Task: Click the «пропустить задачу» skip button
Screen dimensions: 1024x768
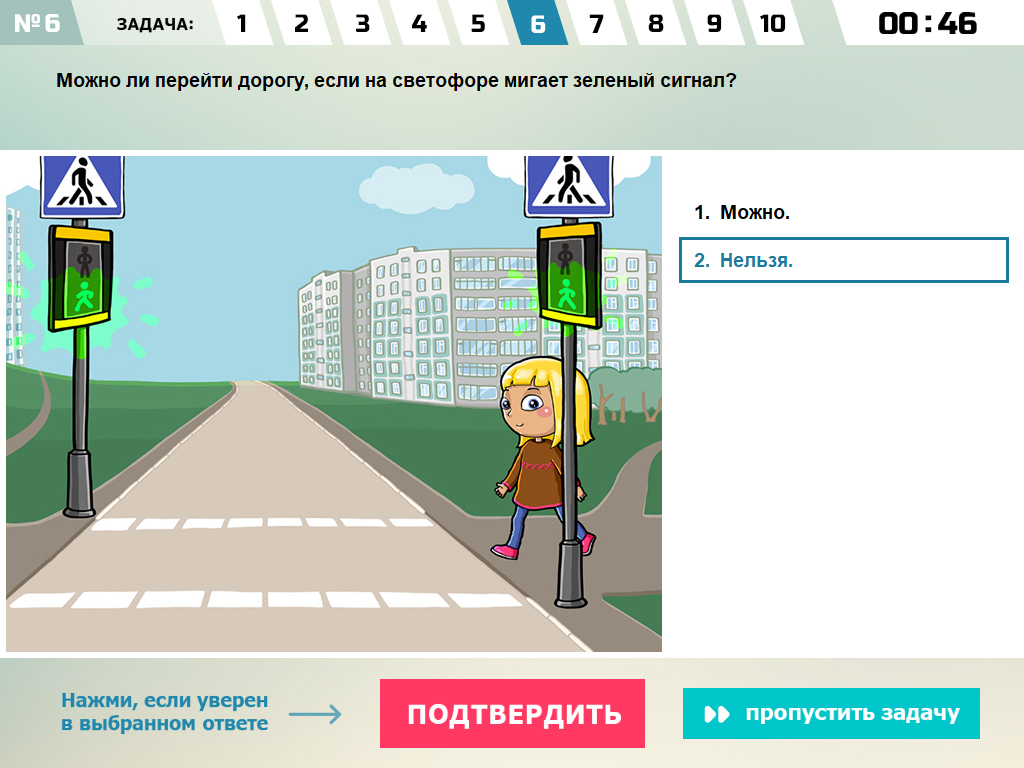Action: point(831,714)
